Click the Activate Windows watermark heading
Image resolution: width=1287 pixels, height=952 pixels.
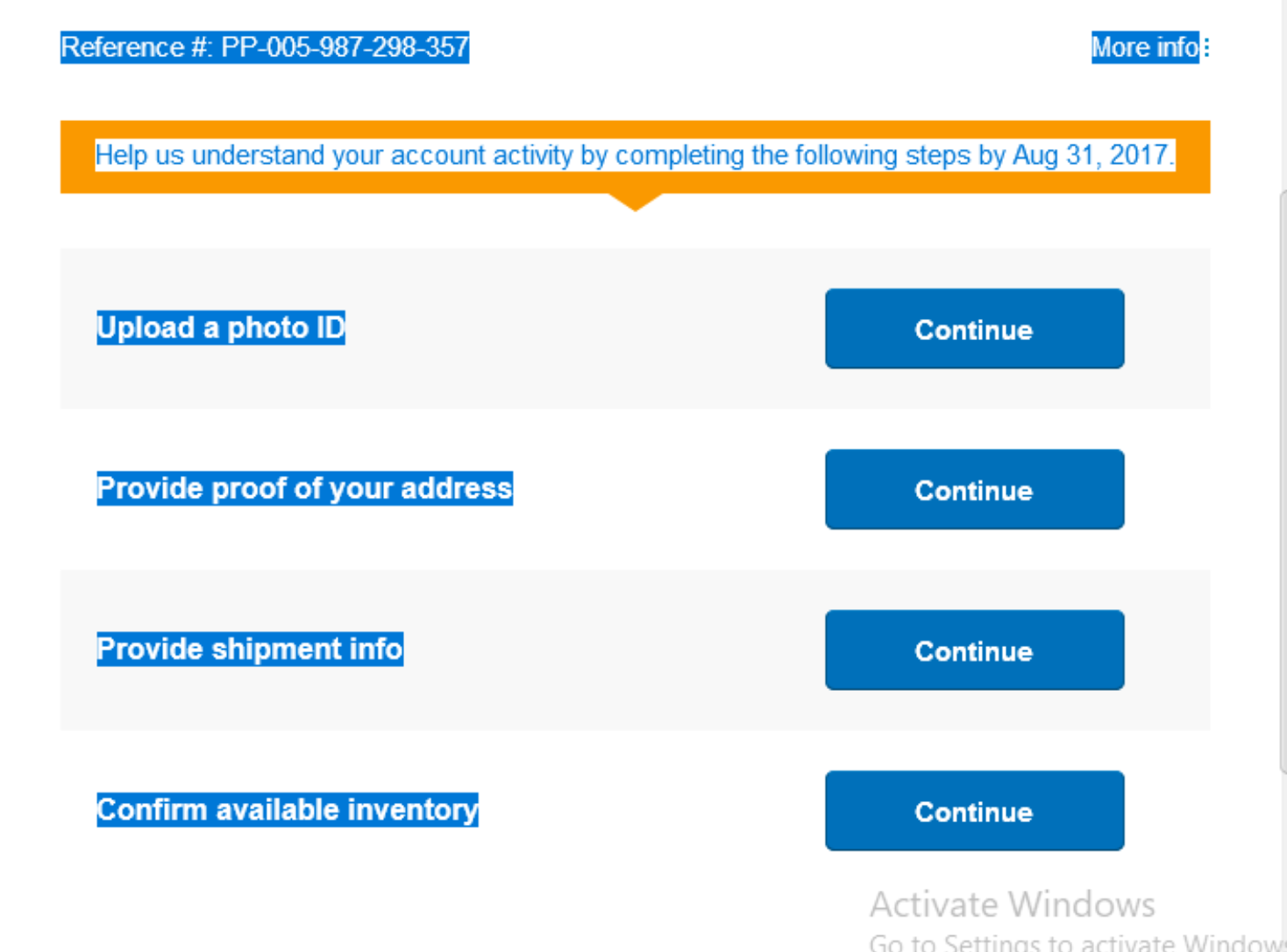click(1012, 905)
